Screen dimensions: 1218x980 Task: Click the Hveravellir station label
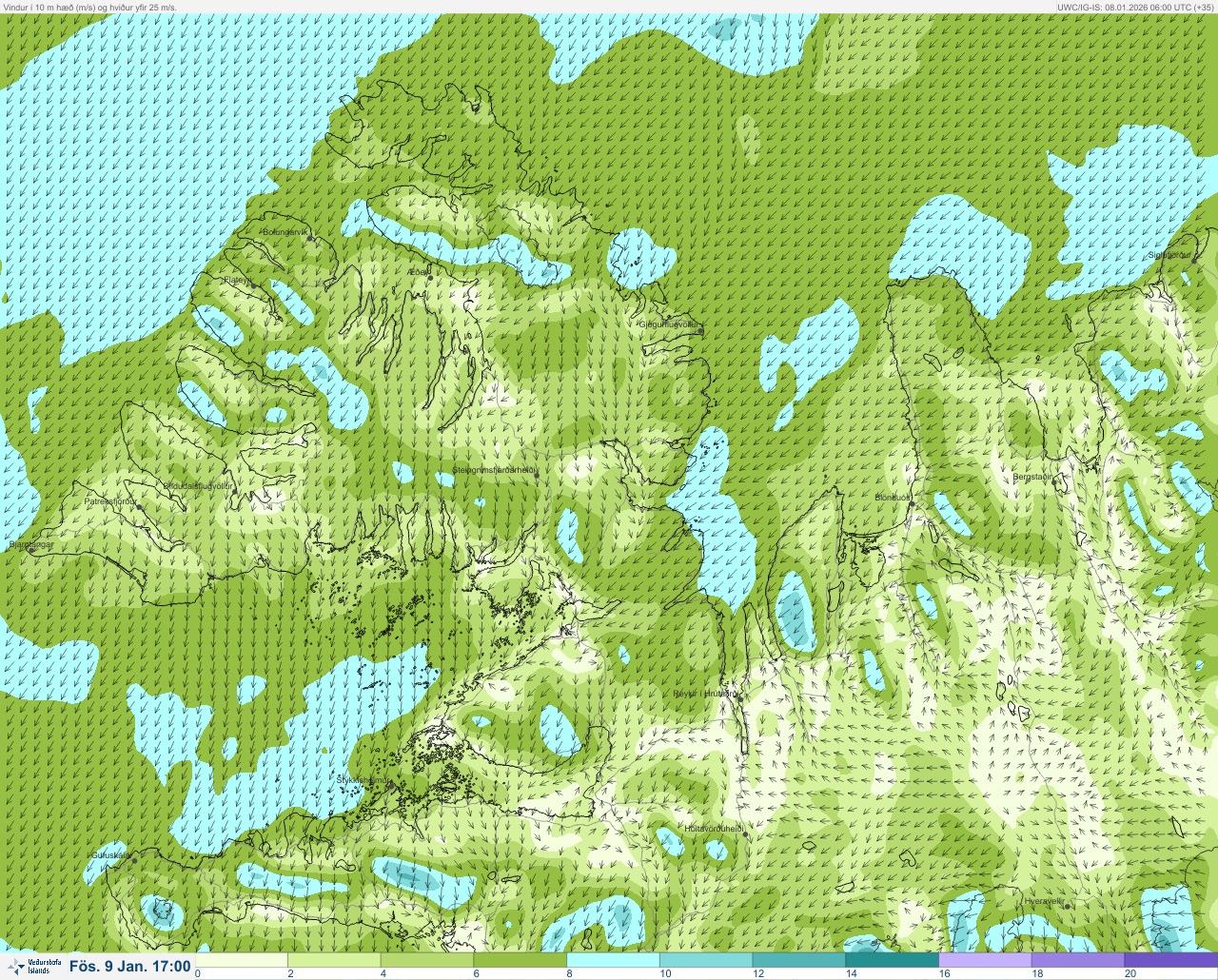point(1044,901)
